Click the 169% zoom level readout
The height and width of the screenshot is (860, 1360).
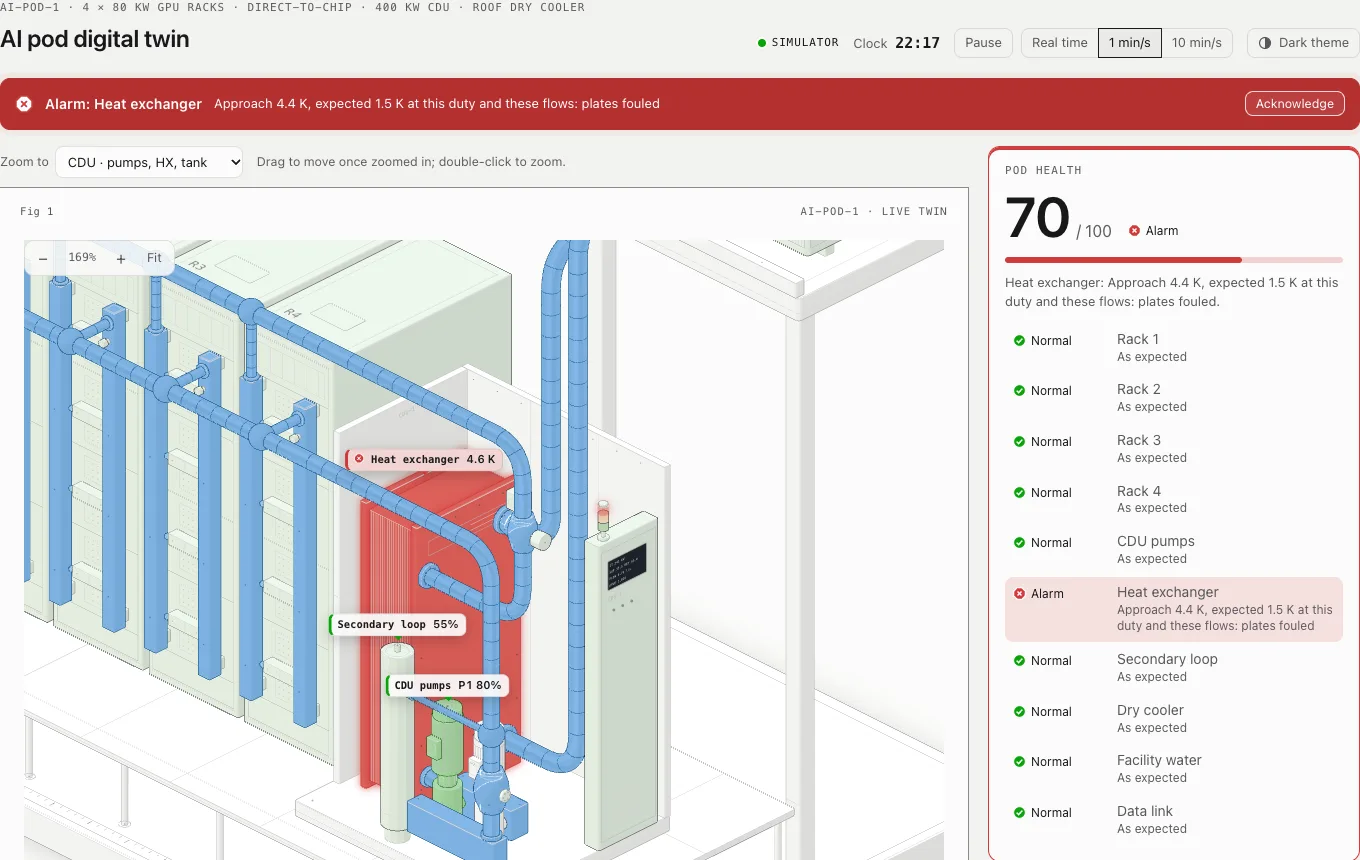pos(82,258)
